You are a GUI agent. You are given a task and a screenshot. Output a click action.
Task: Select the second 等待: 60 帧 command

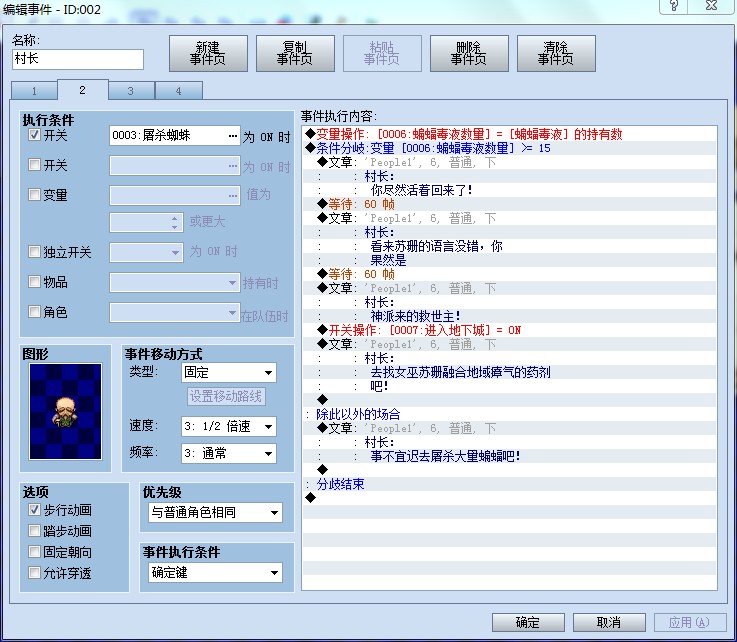click(x=510, y=274)
